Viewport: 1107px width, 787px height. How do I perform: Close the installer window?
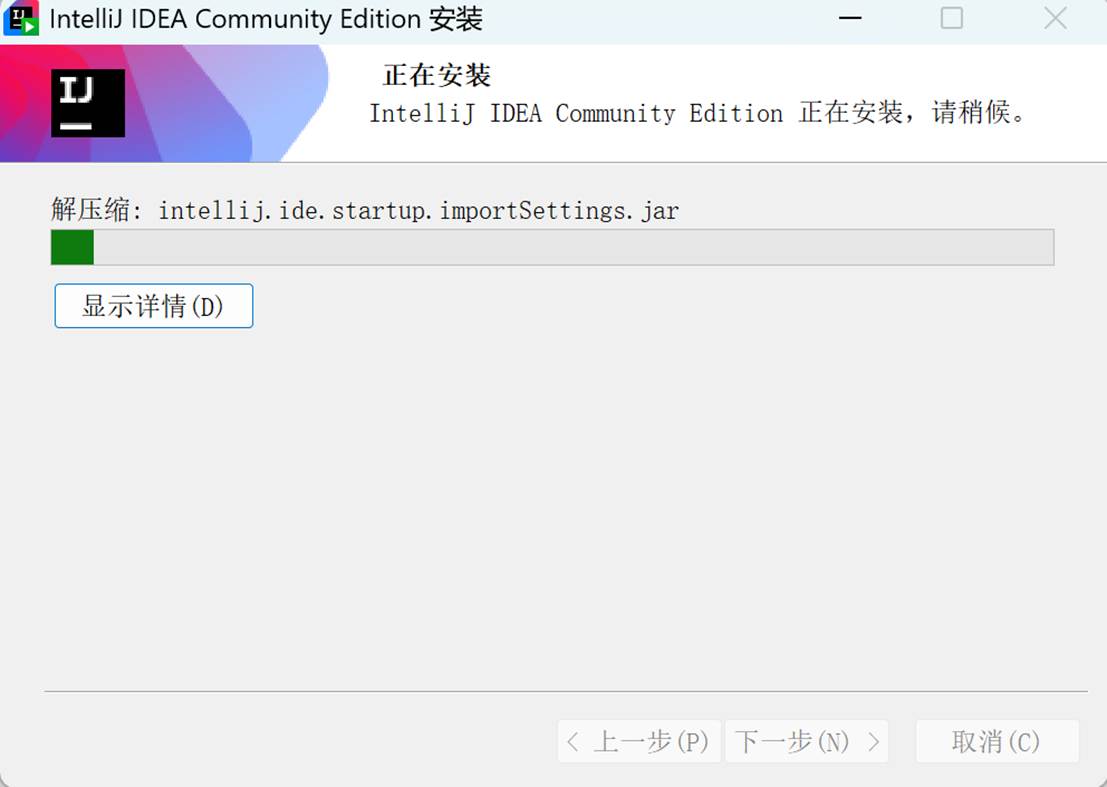click(1055, 18)
